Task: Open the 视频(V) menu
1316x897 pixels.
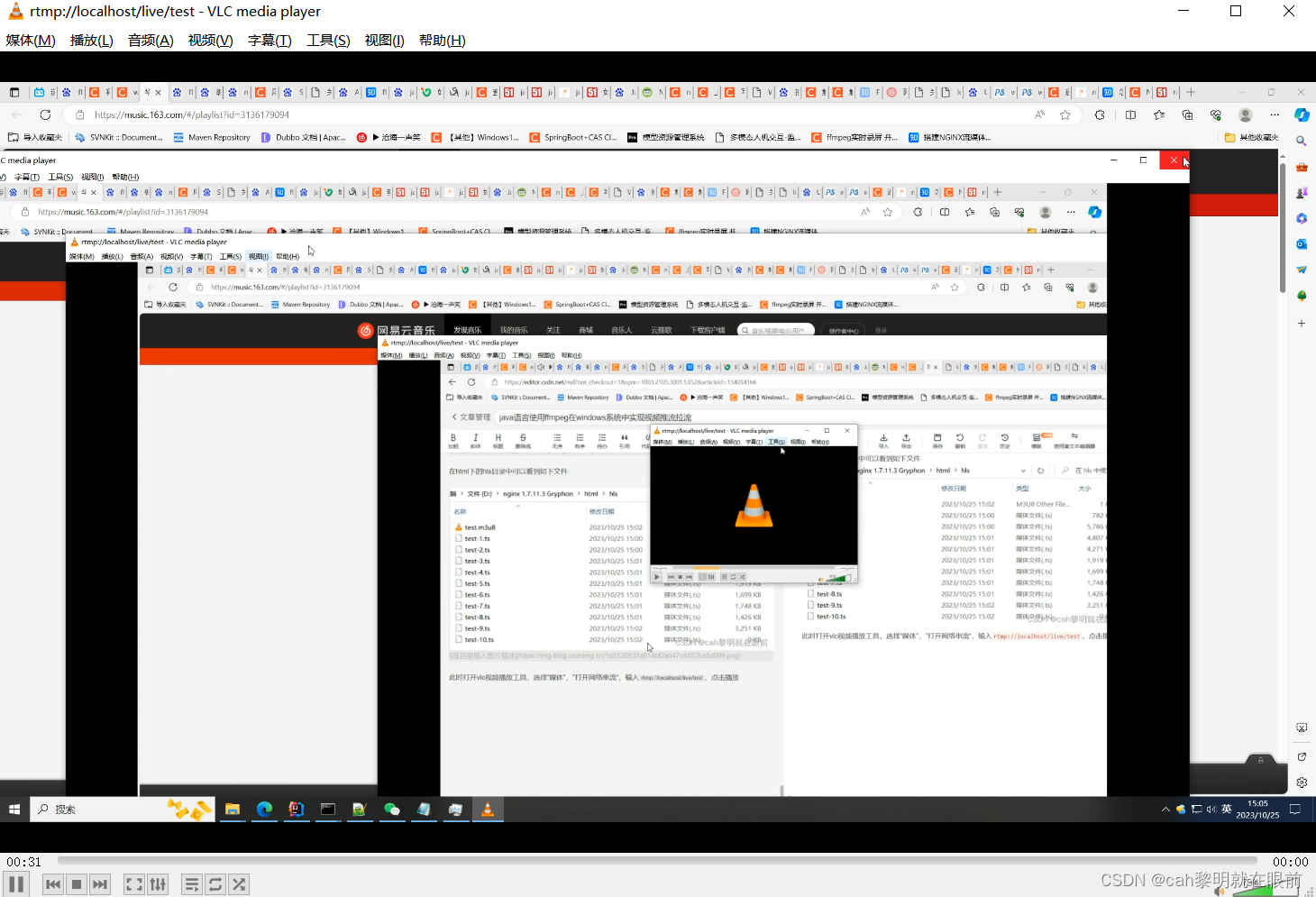Action: click(x=211, y=41)
